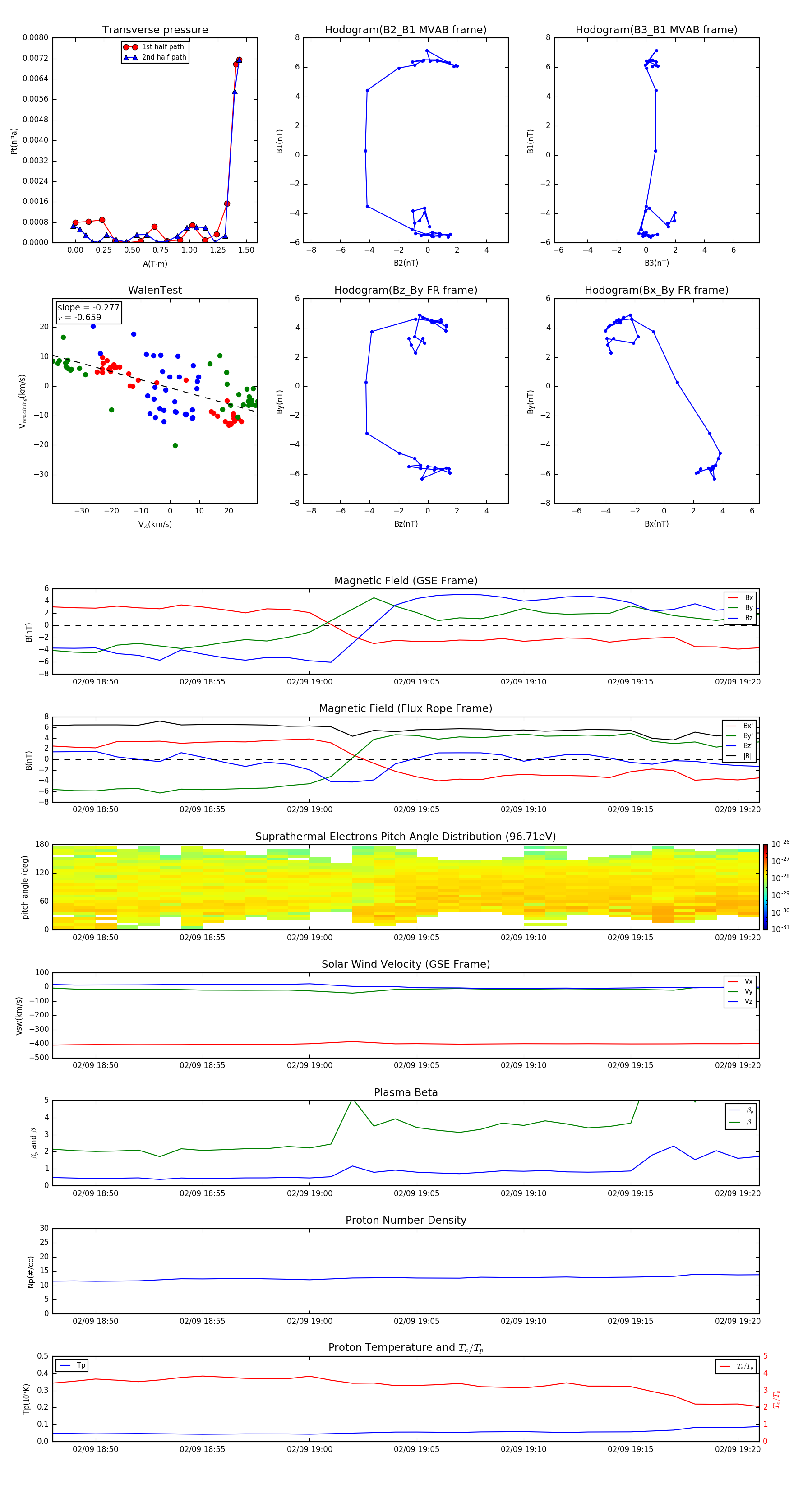812x1489 pixels.
Task: Click the 'V_A(km/s)' x-axis label
Action: pos(155,524)
